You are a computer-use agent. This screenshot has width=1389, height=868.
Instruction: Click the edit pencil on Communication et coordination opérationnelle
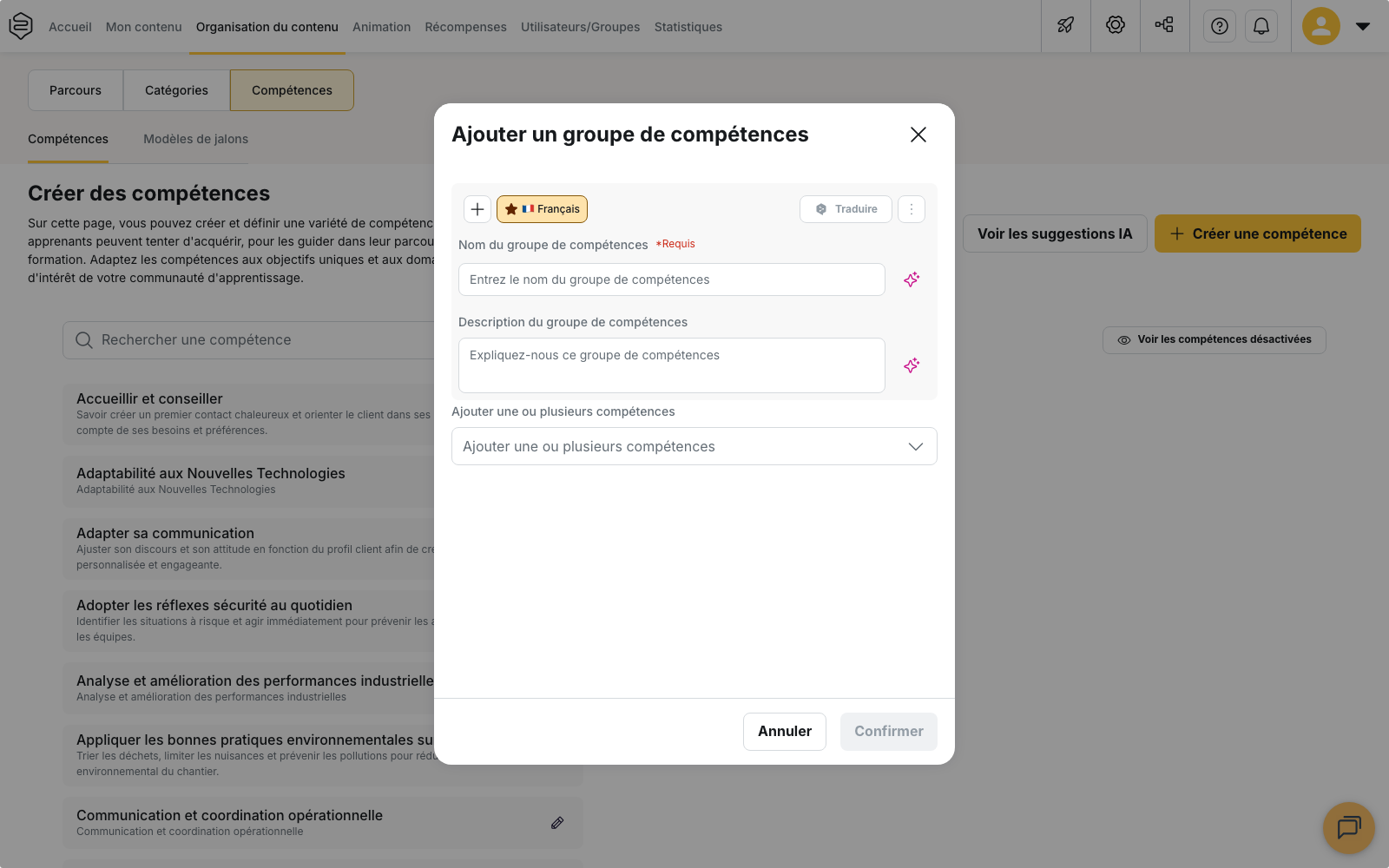pyautogui.click(x=557, y=823)
